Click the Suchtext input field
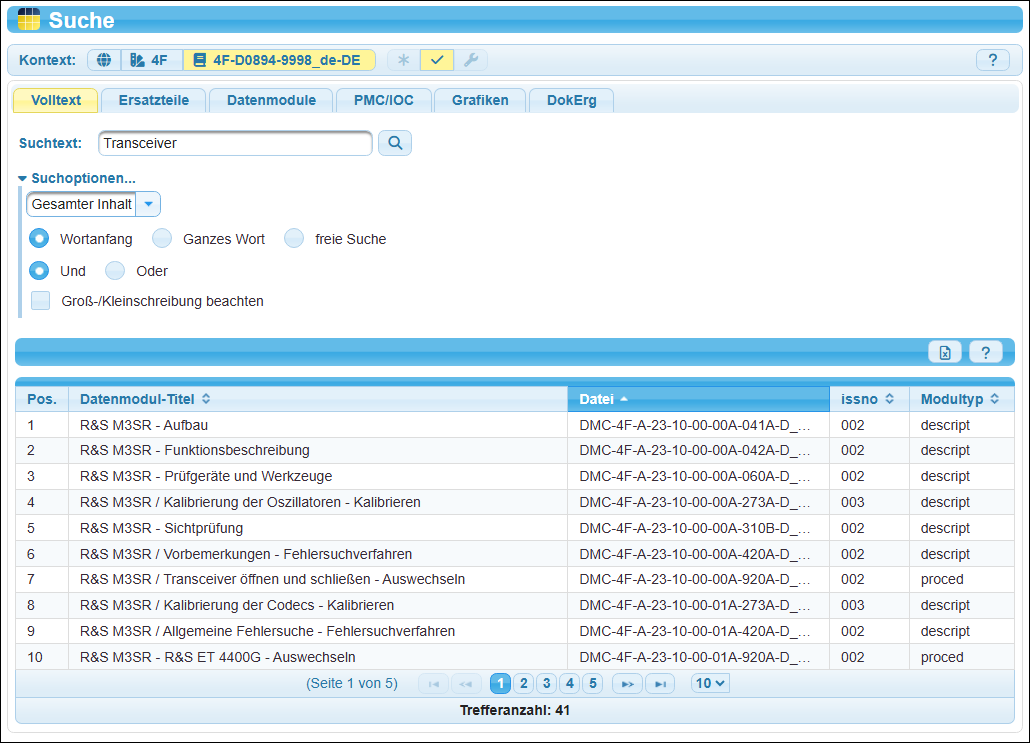The image size is (1030, 743). 235,143
